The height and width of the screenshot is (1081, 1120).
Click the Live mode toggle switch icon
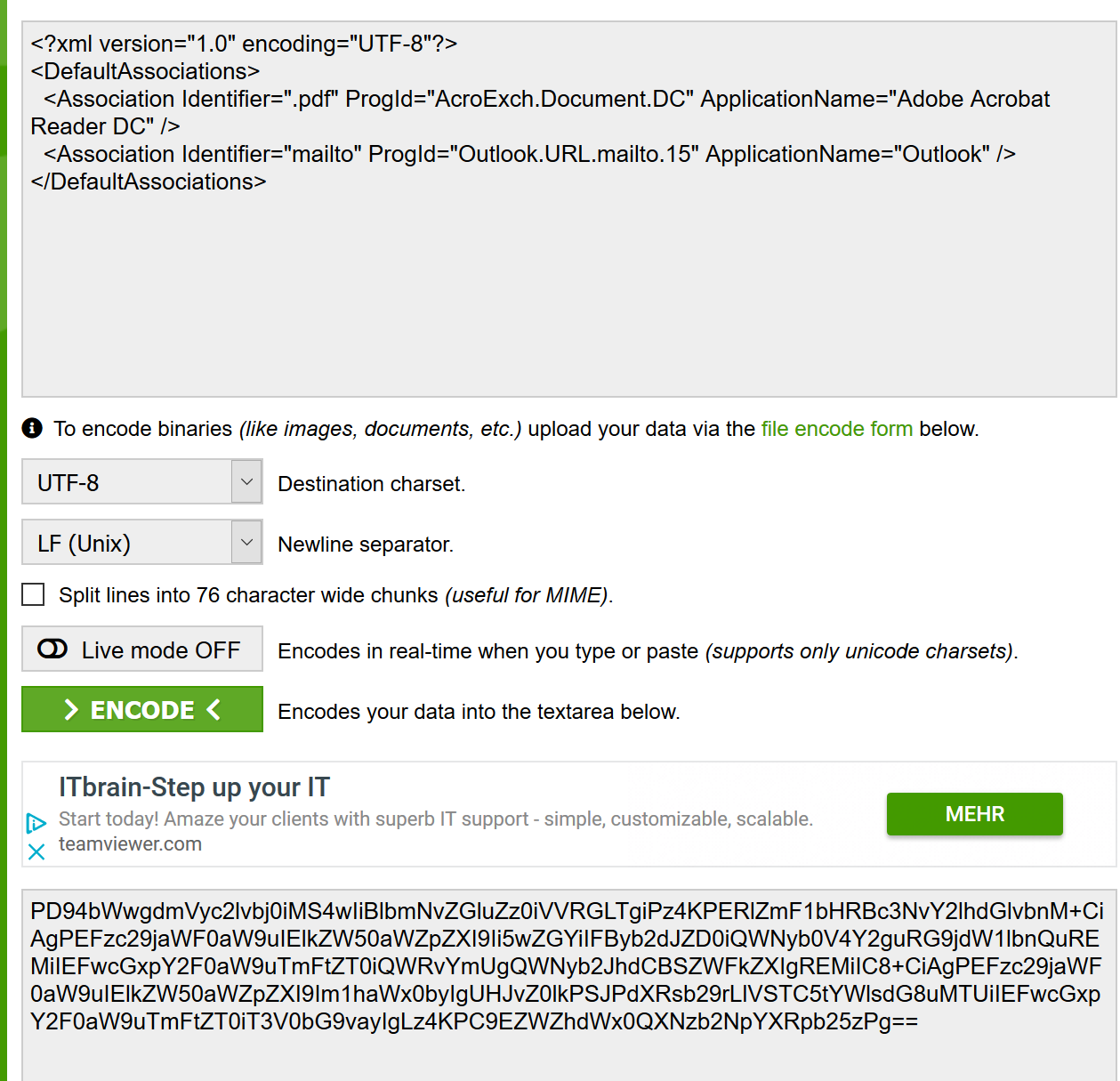[x=52, y=649]
